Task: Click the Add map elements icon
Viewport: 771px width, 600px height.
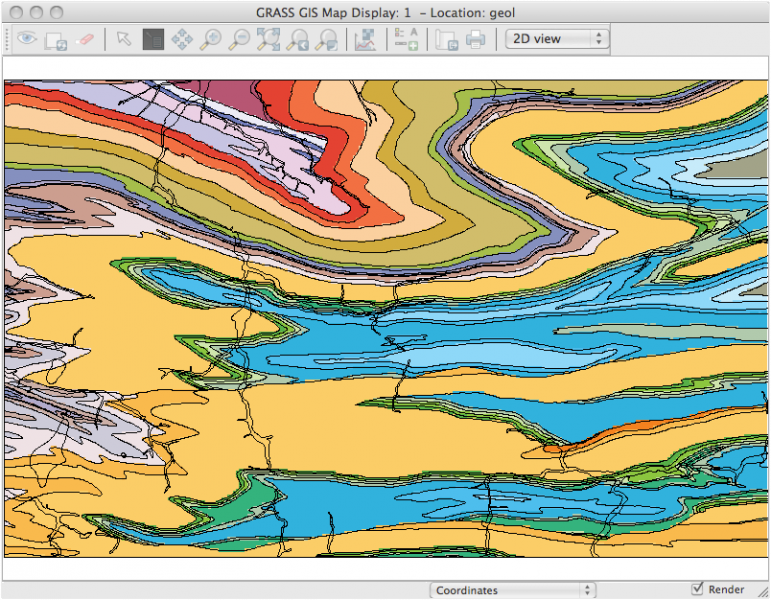Action: [x=405, y=39]
